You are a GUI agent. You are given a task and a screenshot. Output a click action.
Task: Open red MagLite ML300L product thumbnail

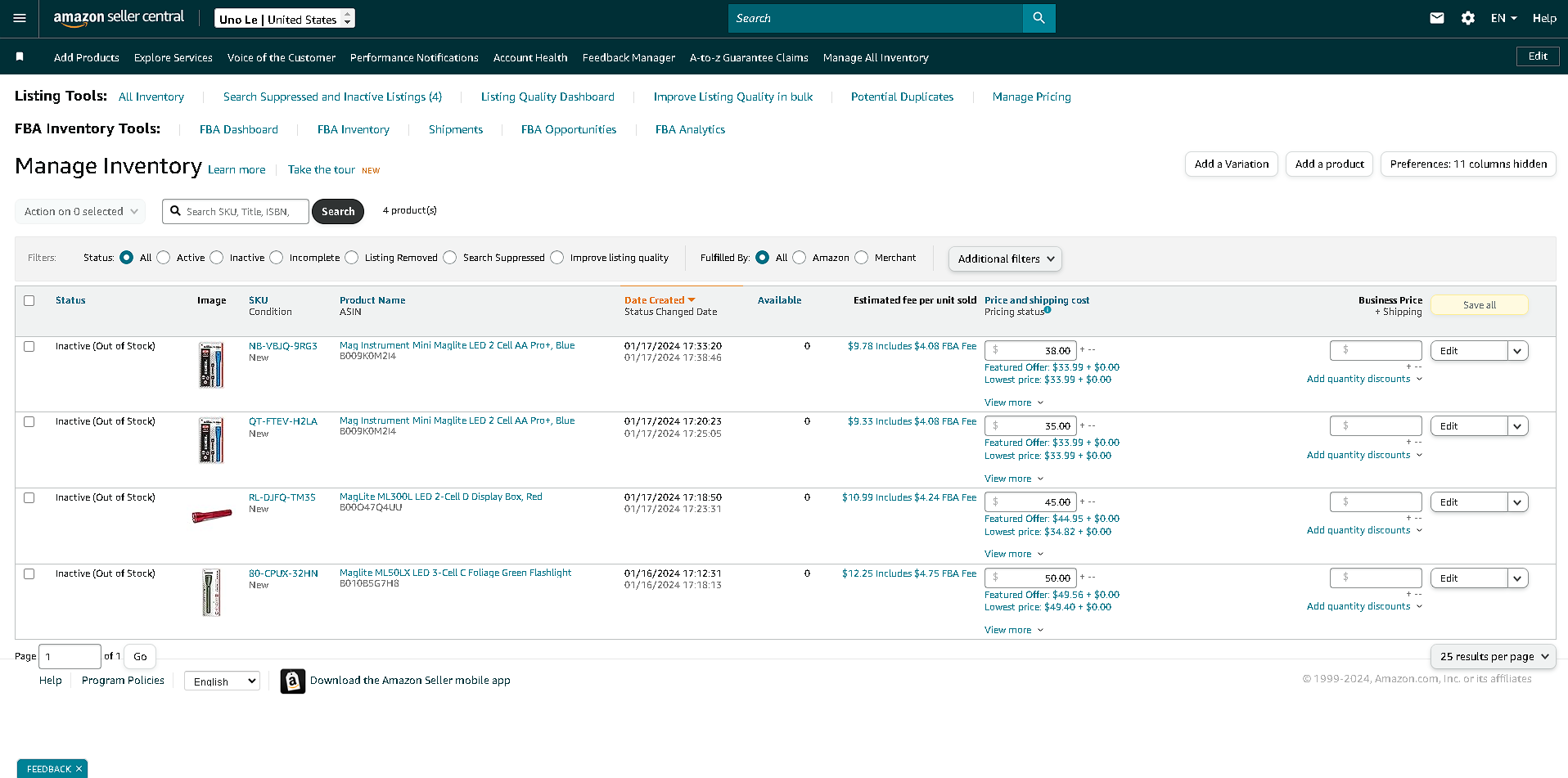[x=212, y=515]
